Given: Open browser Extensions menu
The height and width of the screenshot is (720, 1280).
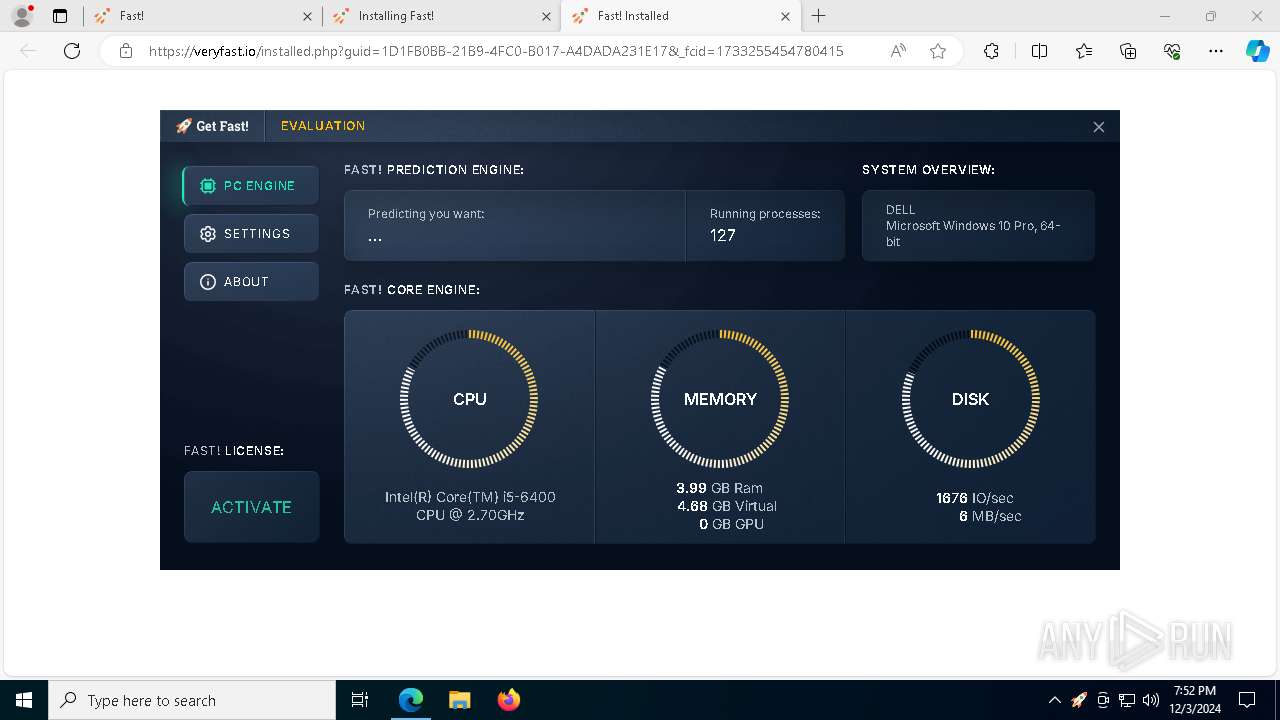Looking at the screenshot, I should (991, 51).
